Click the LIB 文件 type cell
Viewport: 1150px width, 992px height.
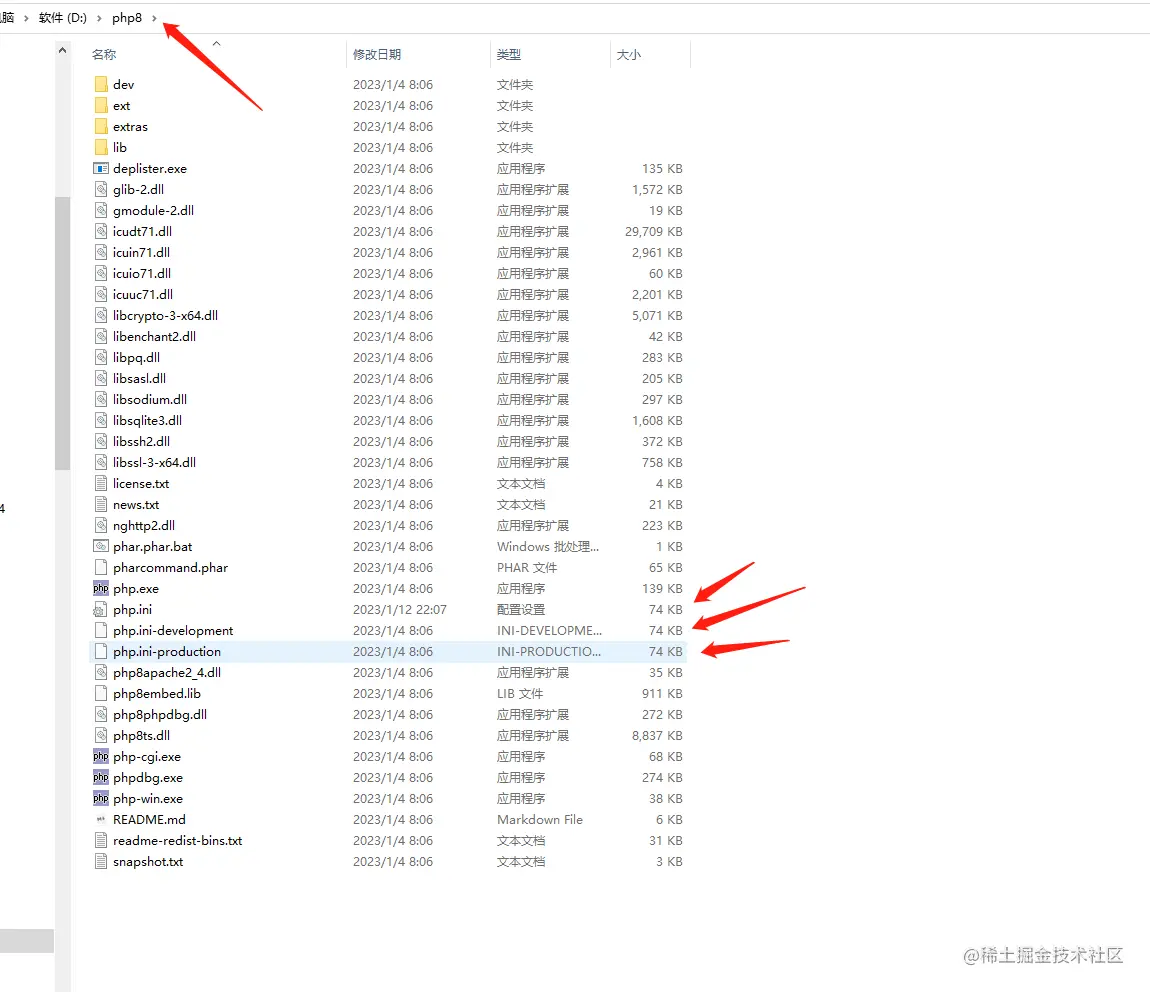point(520,694)
